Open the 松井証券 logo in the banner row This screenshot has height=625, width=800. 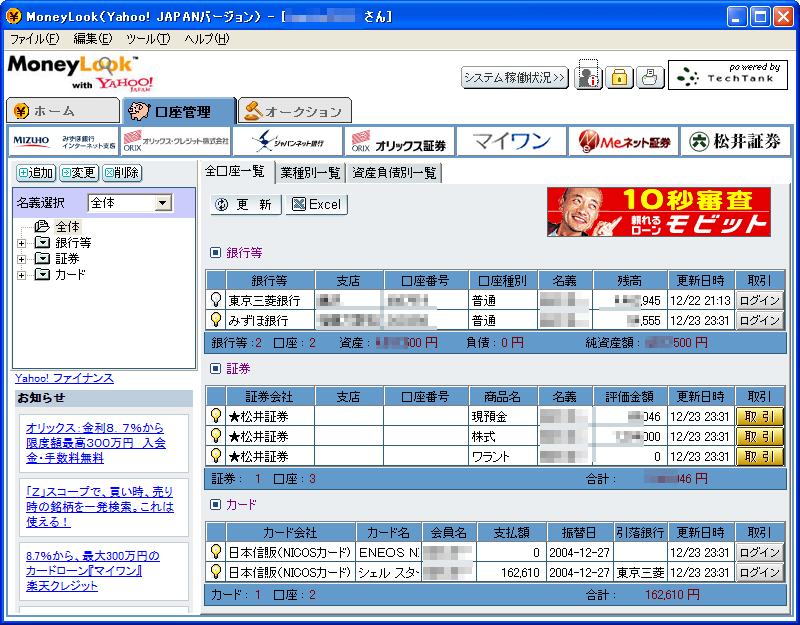(735, 141)
